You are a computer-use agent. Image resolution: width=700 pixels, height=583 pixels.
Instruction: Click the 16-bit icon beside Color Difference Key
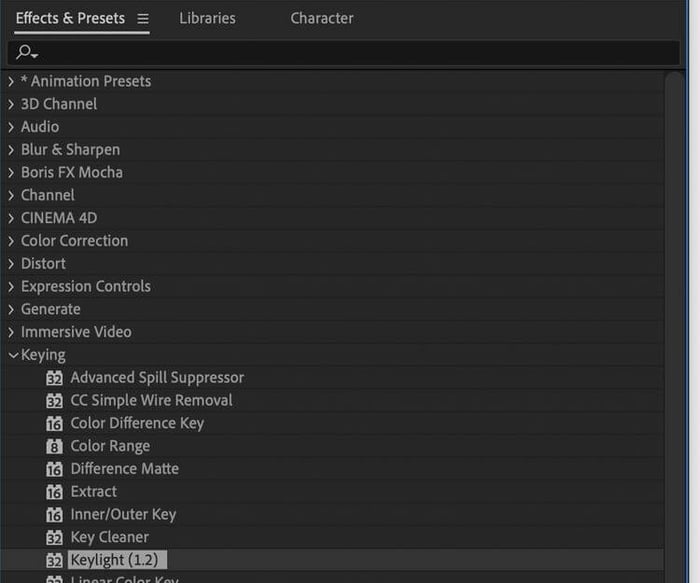click(54, 424)
